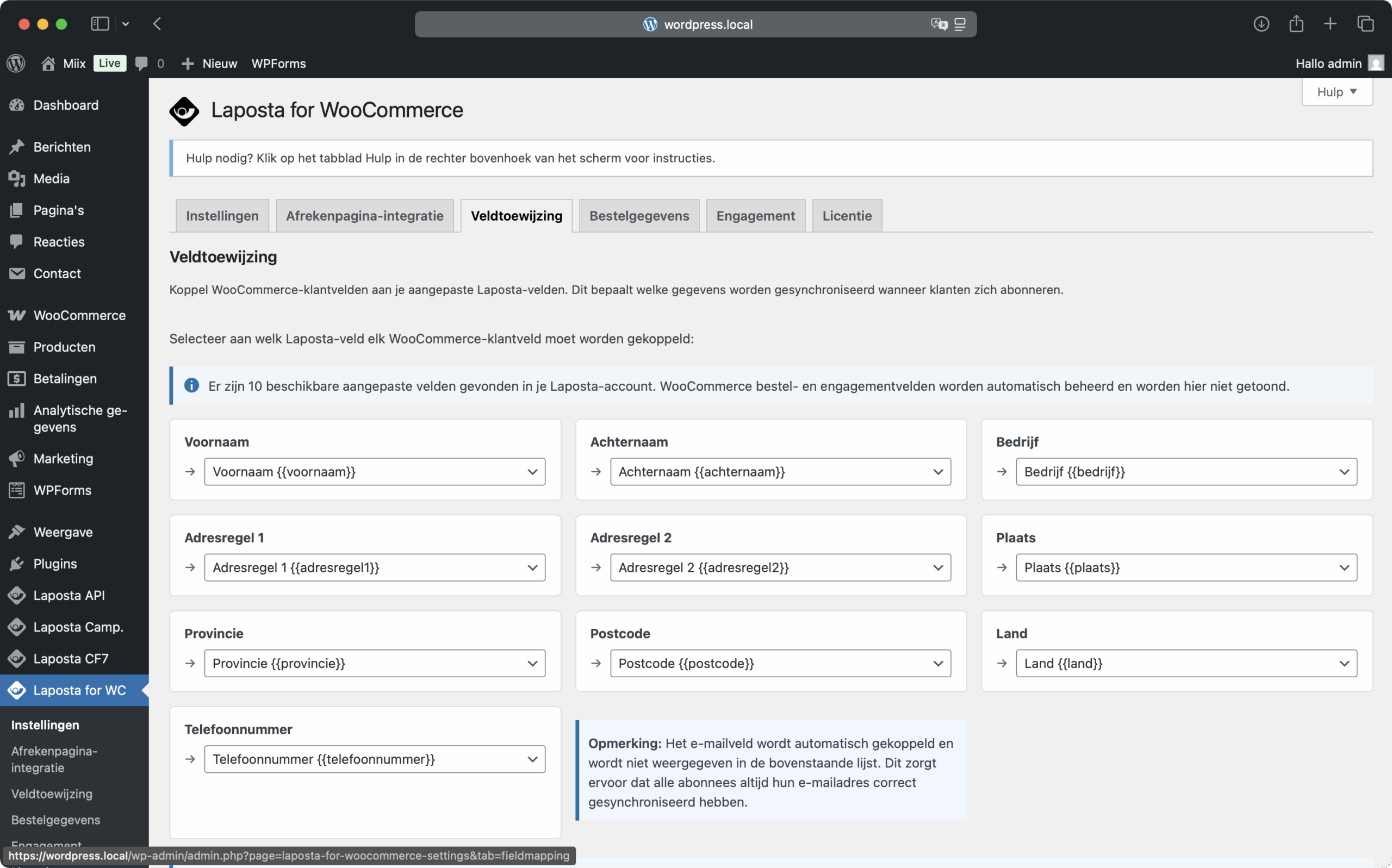Click the wordpress.local address bar

tap(695, 24)
